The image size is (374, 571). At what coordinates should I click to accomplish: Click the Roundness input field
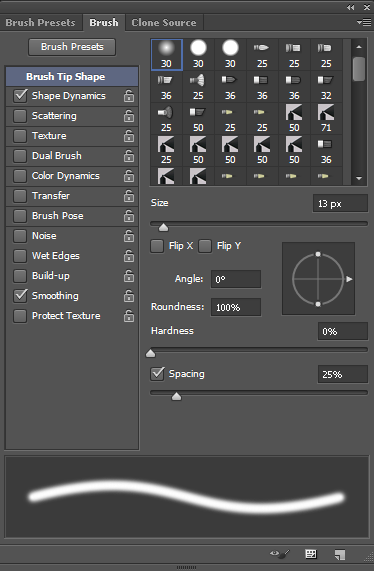coord(236,307)
